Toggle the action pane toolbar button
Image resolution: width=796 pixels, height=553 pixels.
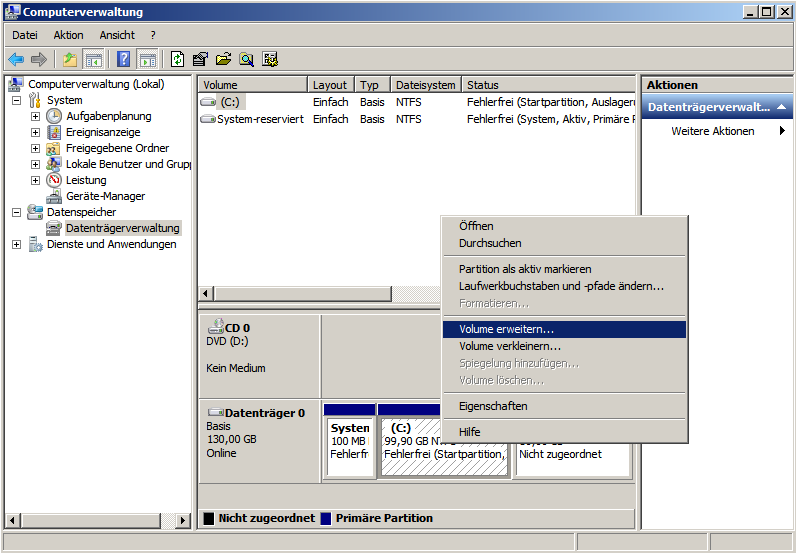(147, 59)
